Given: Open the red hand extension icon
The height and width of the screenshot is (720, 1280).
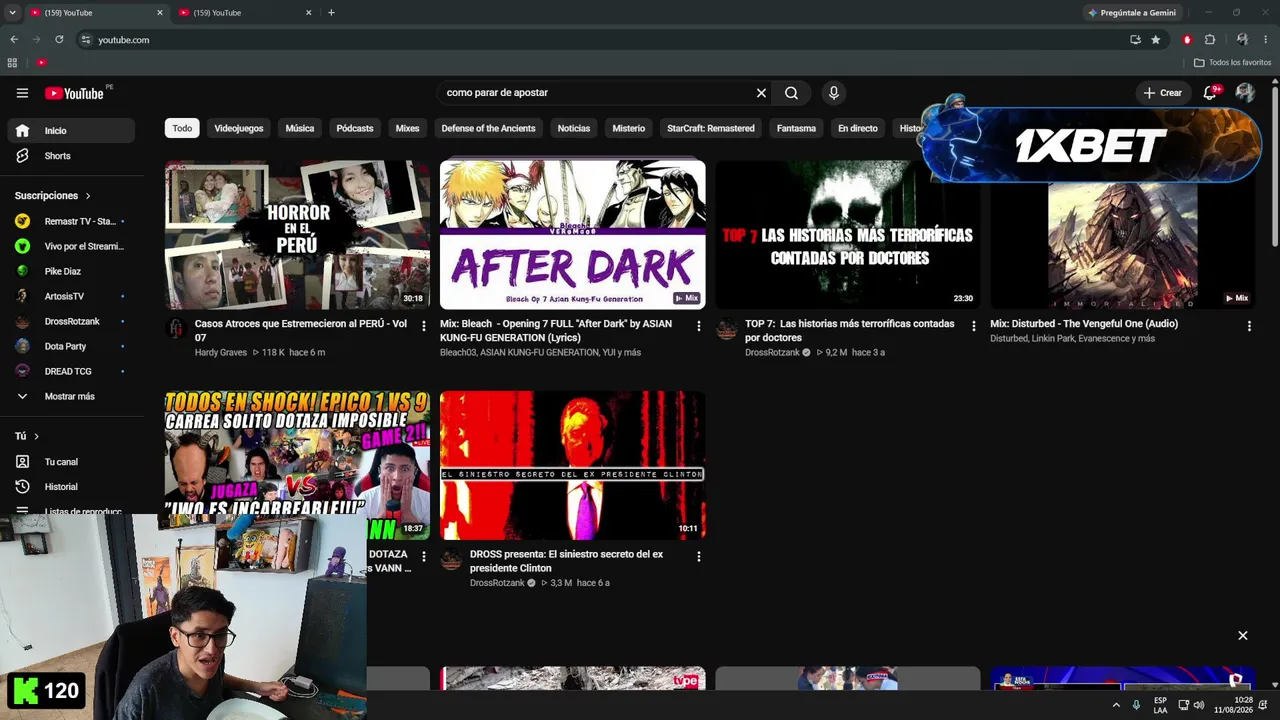Looking at the screenshot, I should coord(1187,40).
